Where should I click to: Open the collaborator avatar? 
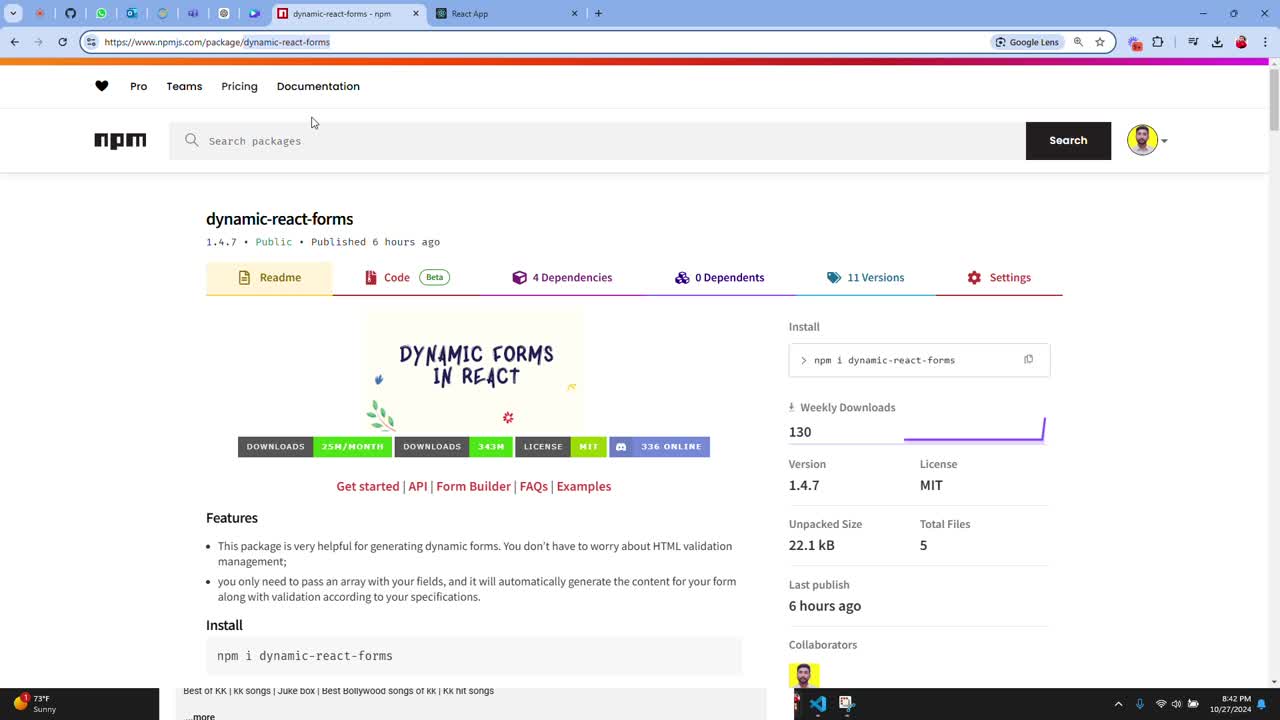804,675
